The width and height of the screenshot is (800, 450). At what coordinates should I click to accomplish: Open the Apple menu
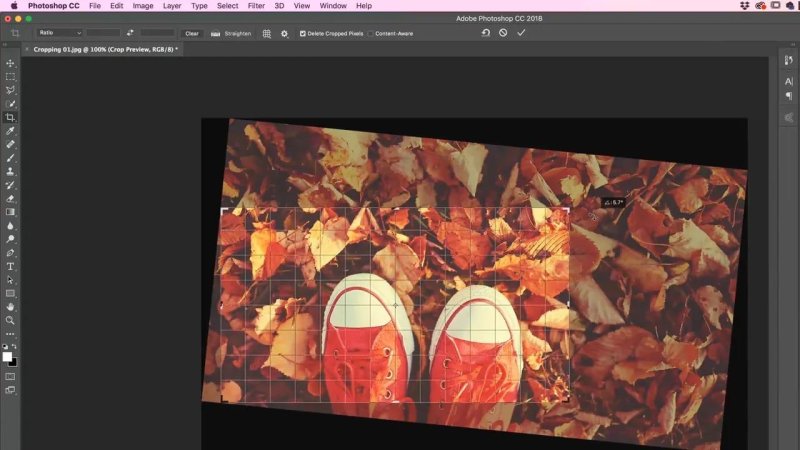(14, 6)
